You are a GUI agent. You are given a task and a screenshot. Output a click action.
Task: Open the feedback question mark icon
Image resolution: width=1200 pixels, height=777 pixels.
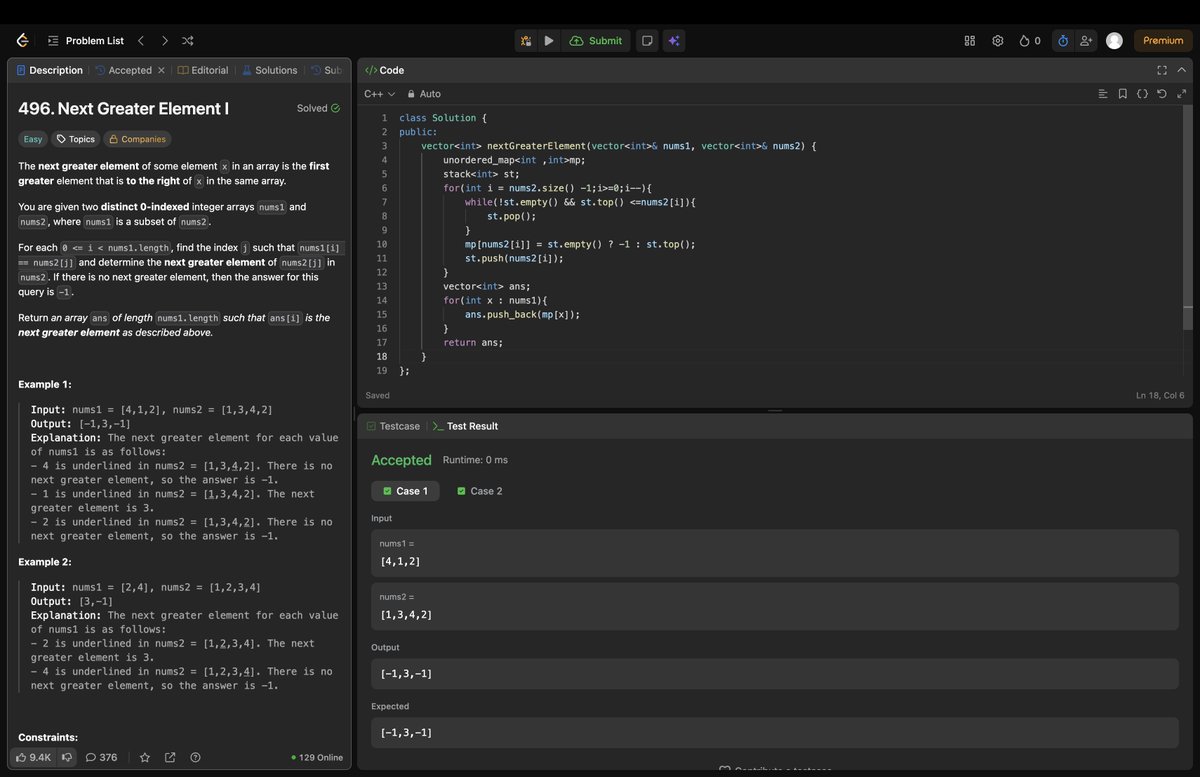tap(195, 757)
